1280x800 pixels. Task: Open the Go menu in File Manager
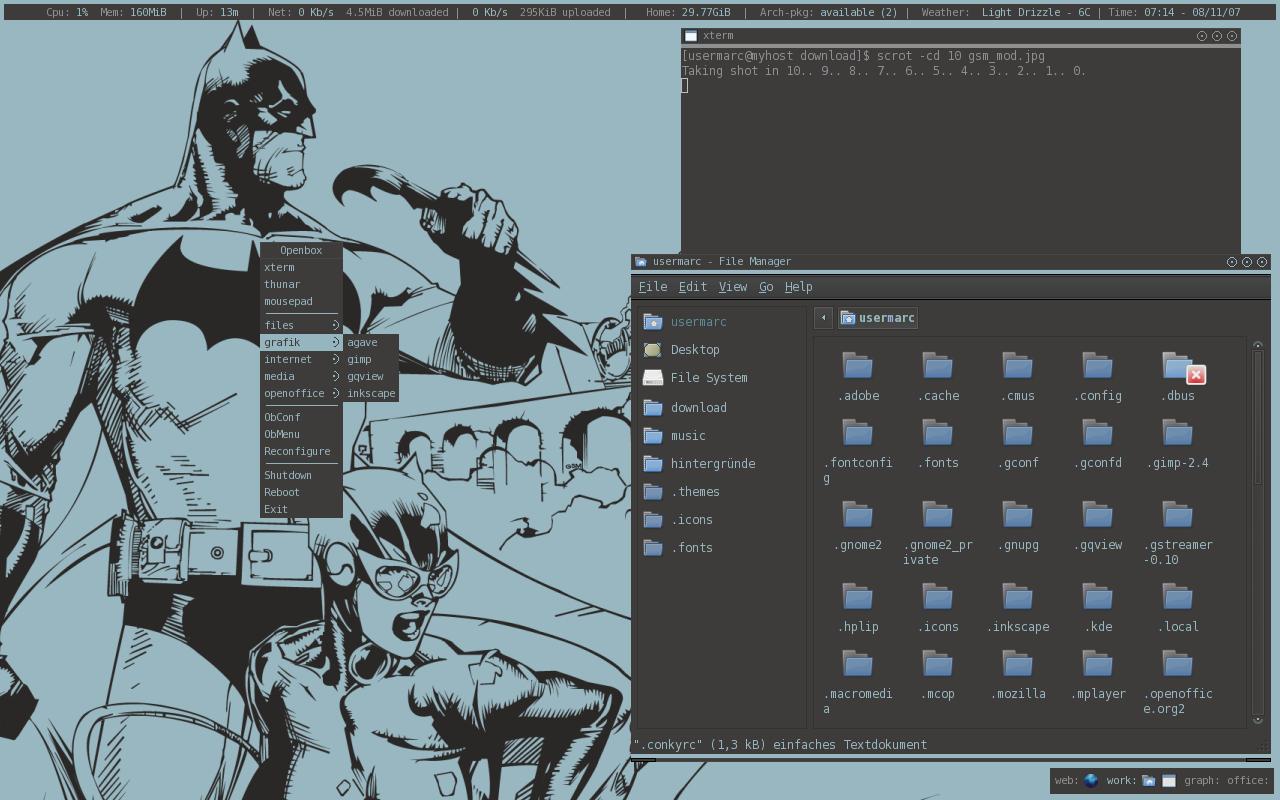click(x=766, y=287)
